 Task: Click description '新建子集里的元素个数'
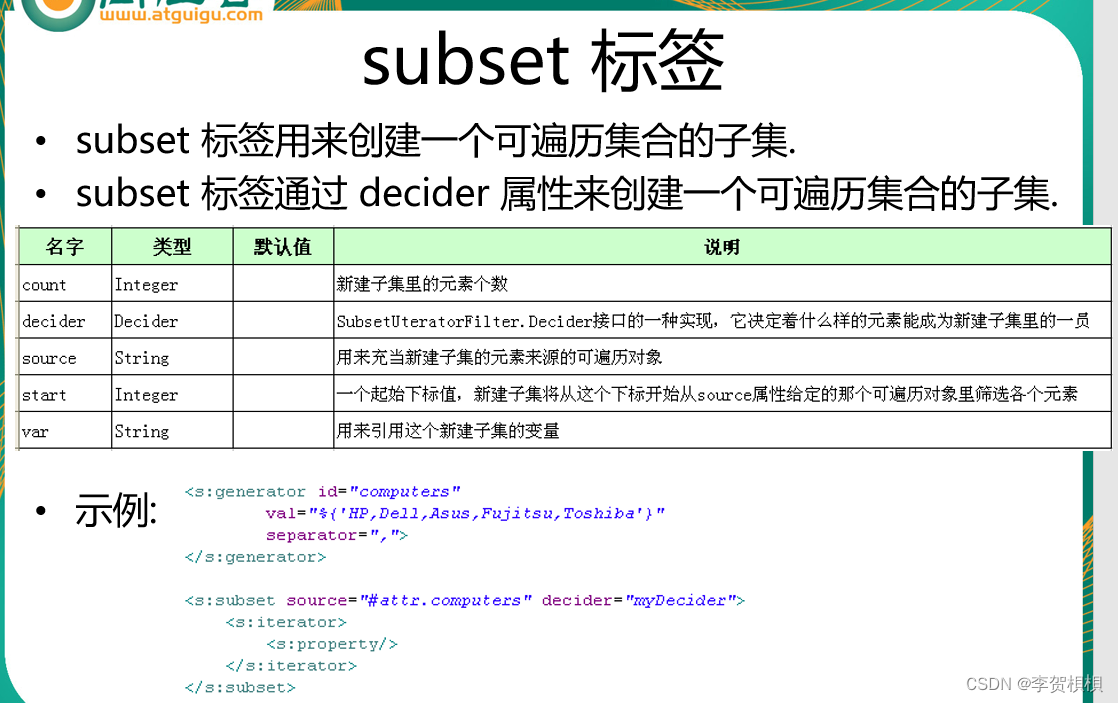tap(422, 284)
